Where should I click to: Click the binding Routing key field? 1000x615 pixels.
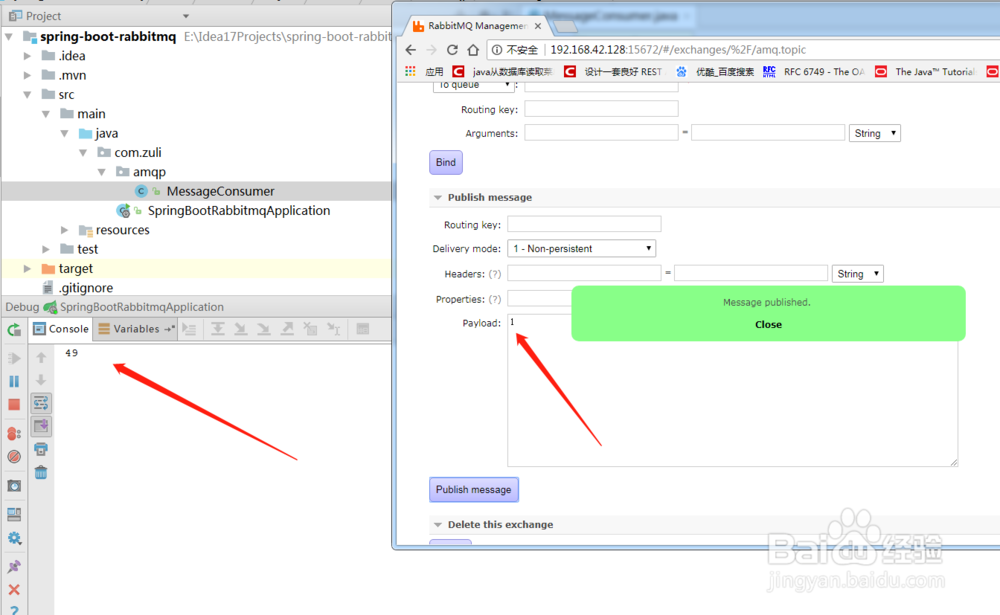[601, 109]
